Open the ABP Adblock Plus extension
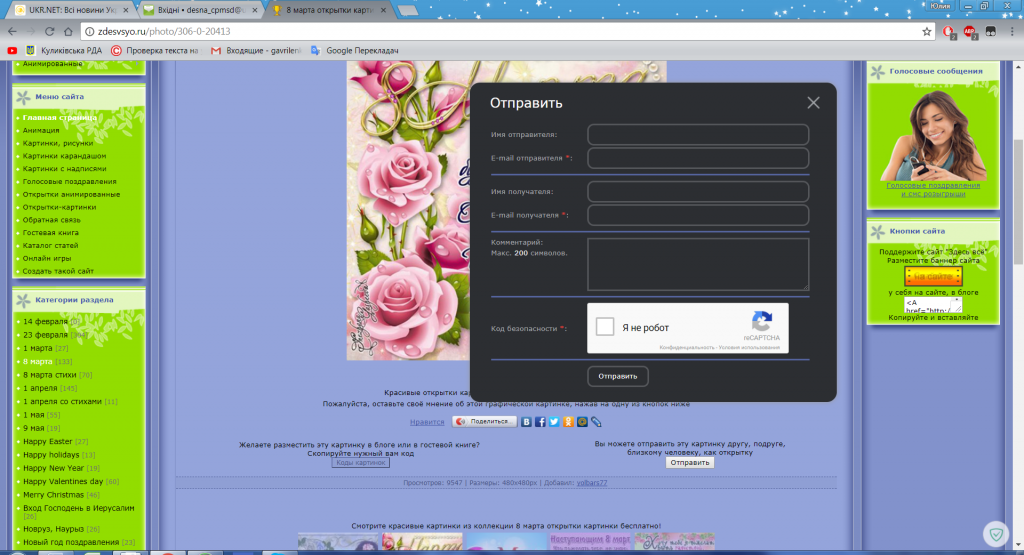 pos(969,31)
